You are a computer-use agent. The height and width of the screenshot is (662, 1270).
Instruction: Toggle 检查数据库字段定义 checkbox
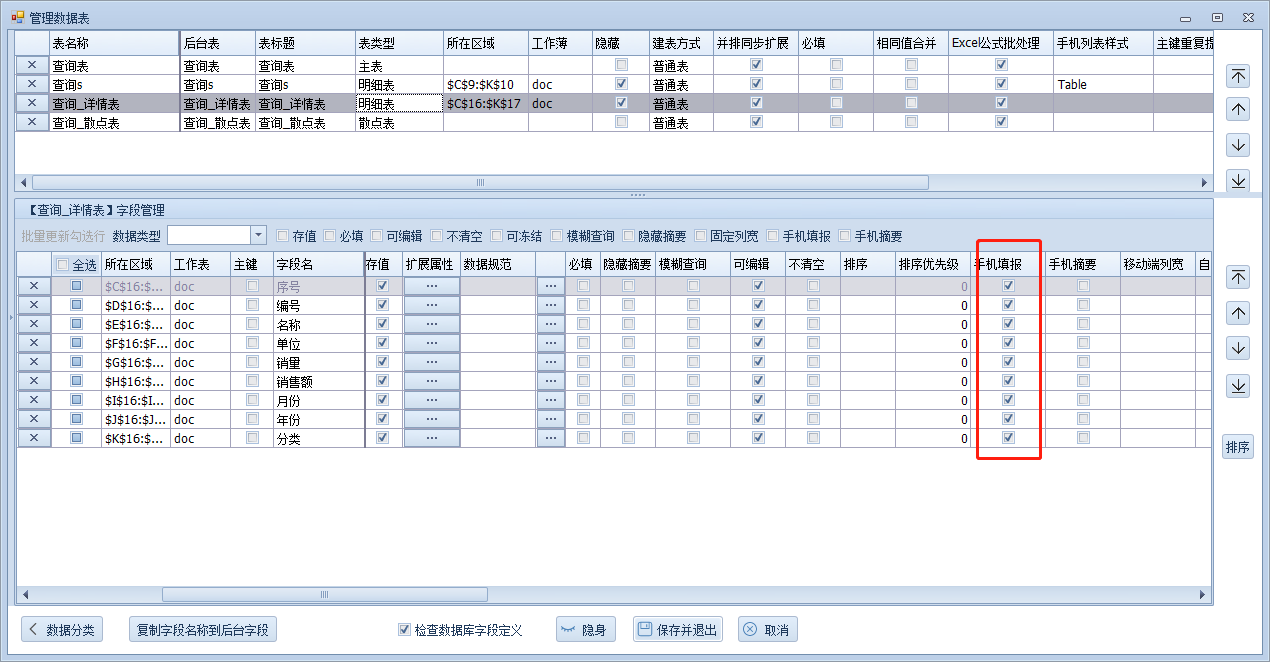[404, 630]
